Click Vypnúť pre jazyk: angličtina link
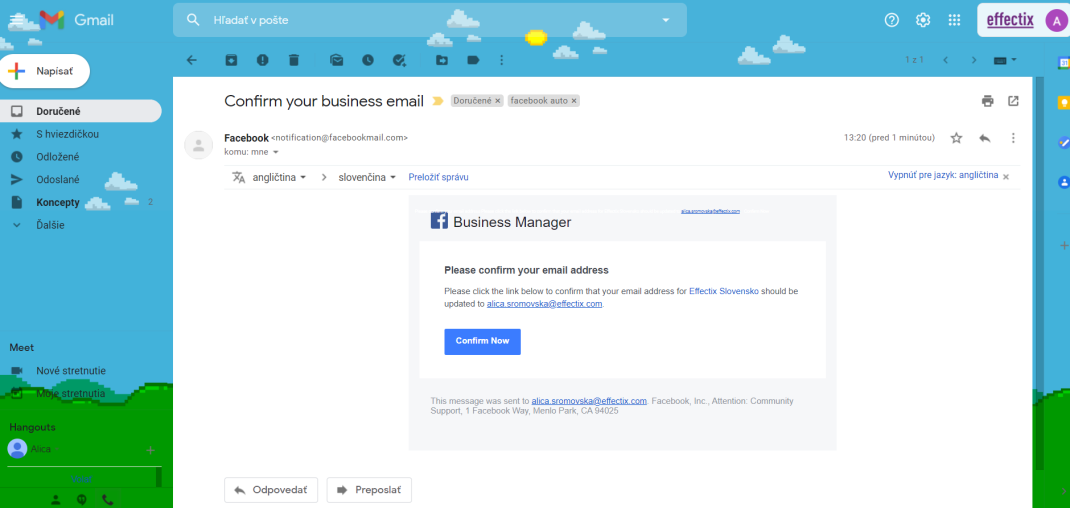 (x=943, y=175)
